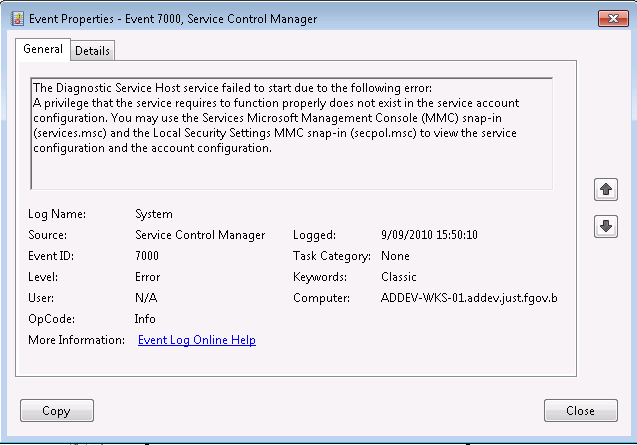Select the Keywords value "Classic"
637x445 pixels.
point(399,277)
